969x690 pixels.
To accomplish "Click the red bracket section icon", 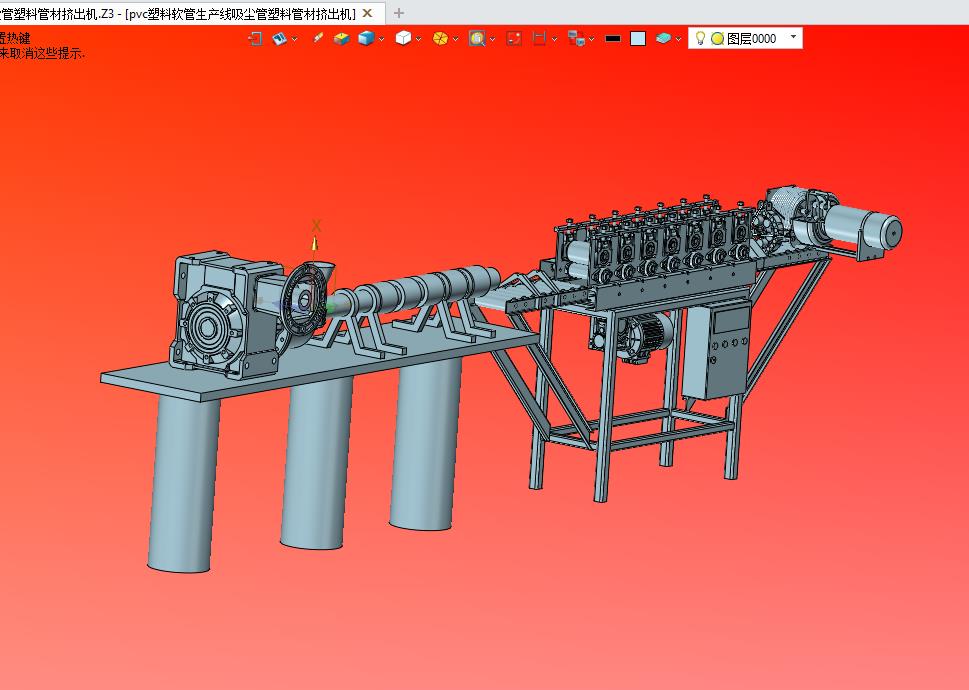I will tap(539, 38).
